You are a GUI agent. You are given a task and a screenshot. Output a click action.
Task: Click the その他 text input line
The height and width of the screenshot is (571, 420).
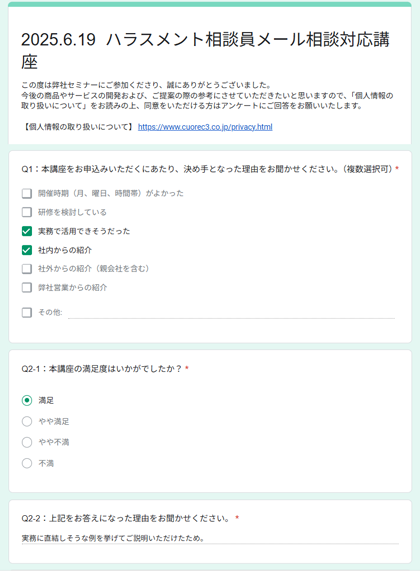coord(231,313)
